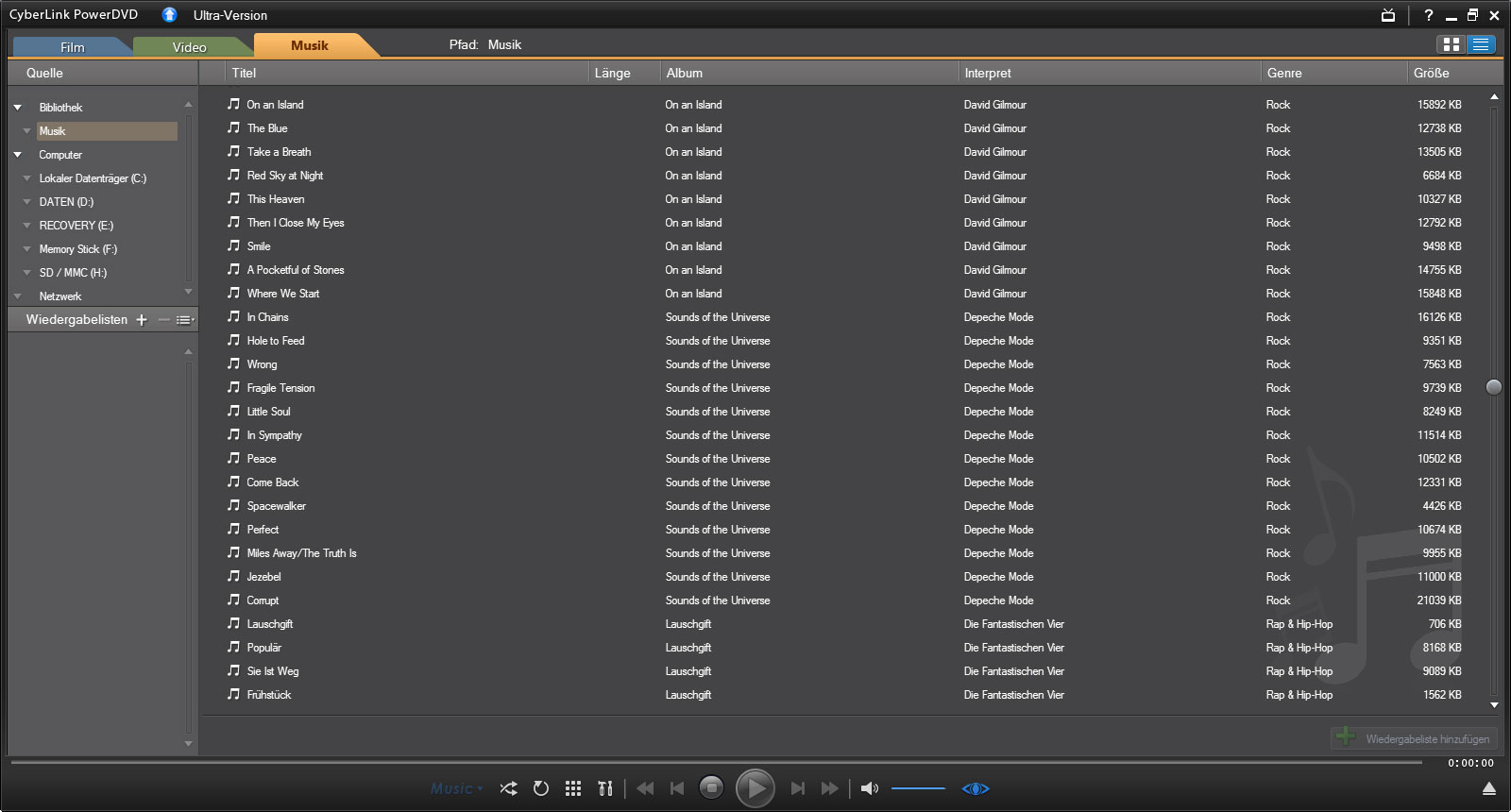Click note icon beside "Spacewalker"

coord(233,505)
